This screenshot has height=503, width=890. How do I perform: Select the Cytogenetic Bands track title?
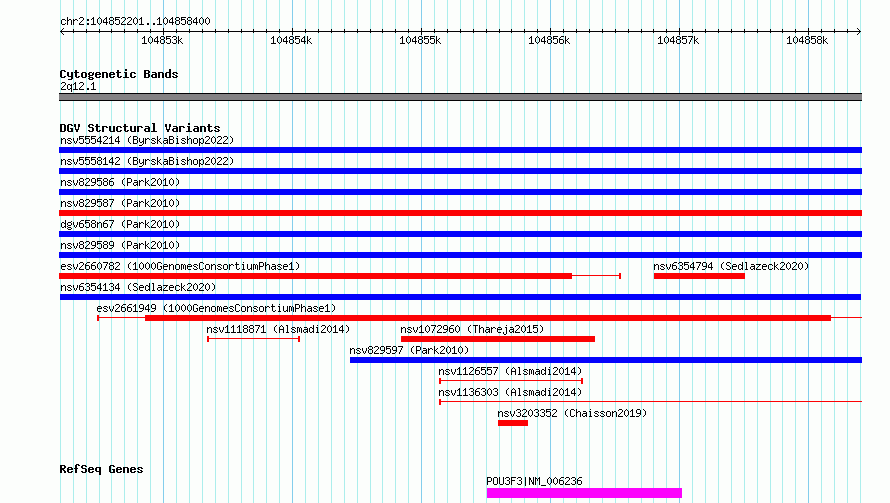[119, 74]
